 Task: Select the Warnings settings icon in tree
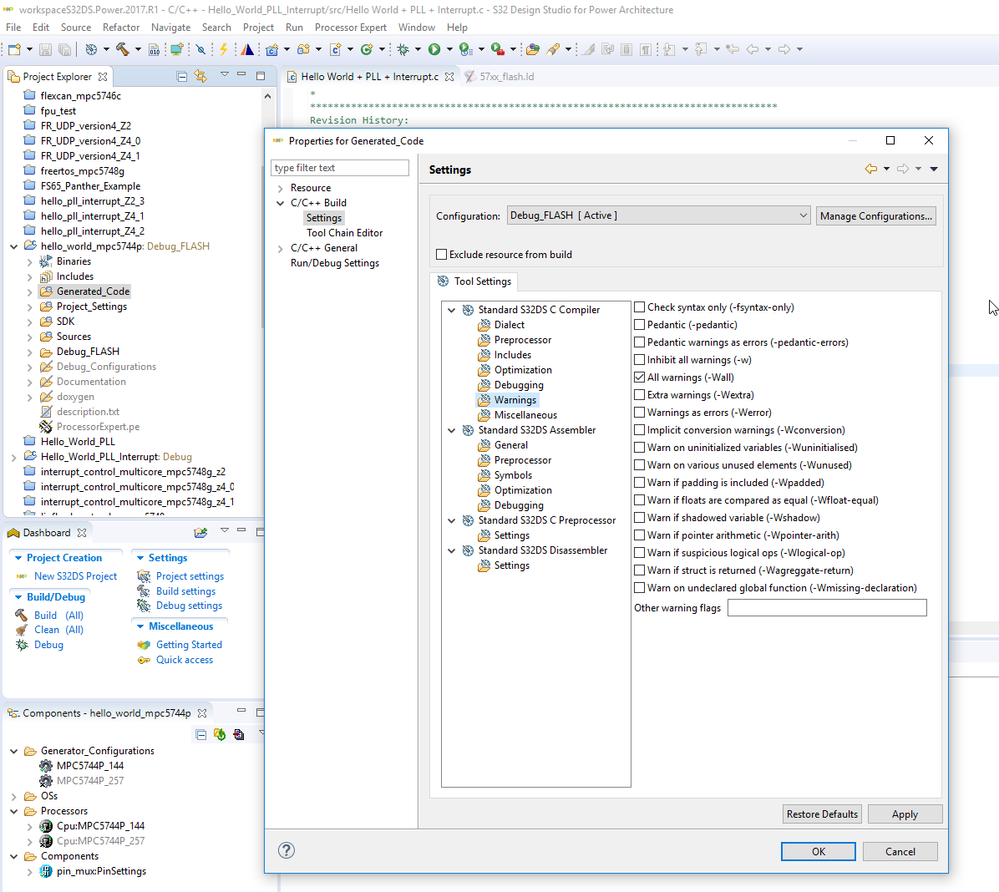[x=484, y=400]
